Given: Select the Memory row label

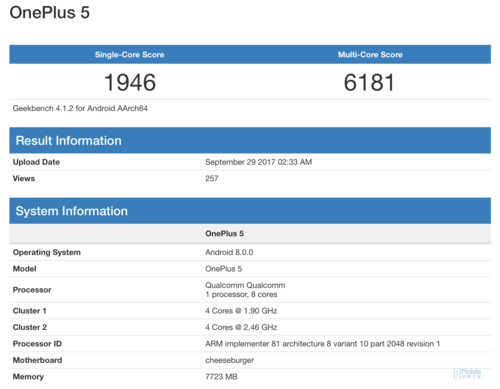Looking at the screenshot, I should pyautogui.click(x=28, y=377).
